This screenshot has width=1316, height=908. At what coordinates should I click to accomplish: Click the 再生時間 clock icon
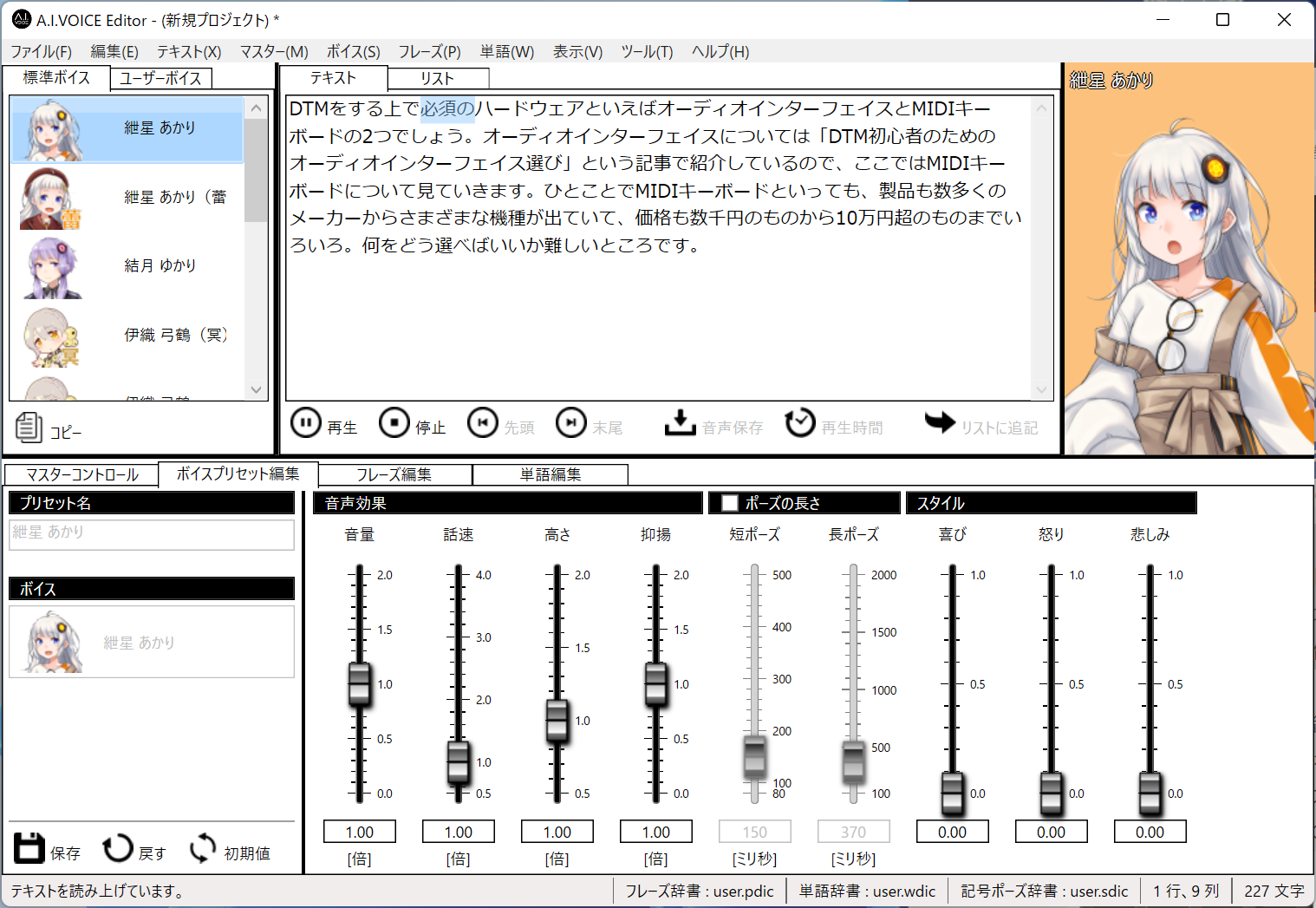800,422
